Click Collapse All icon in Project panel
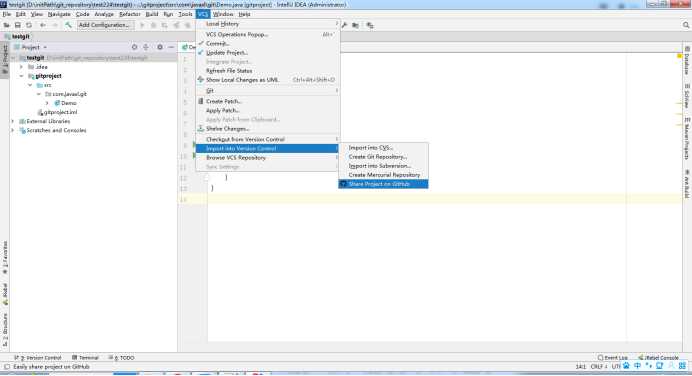Viewport: 692px width, 376px height. 146,47
